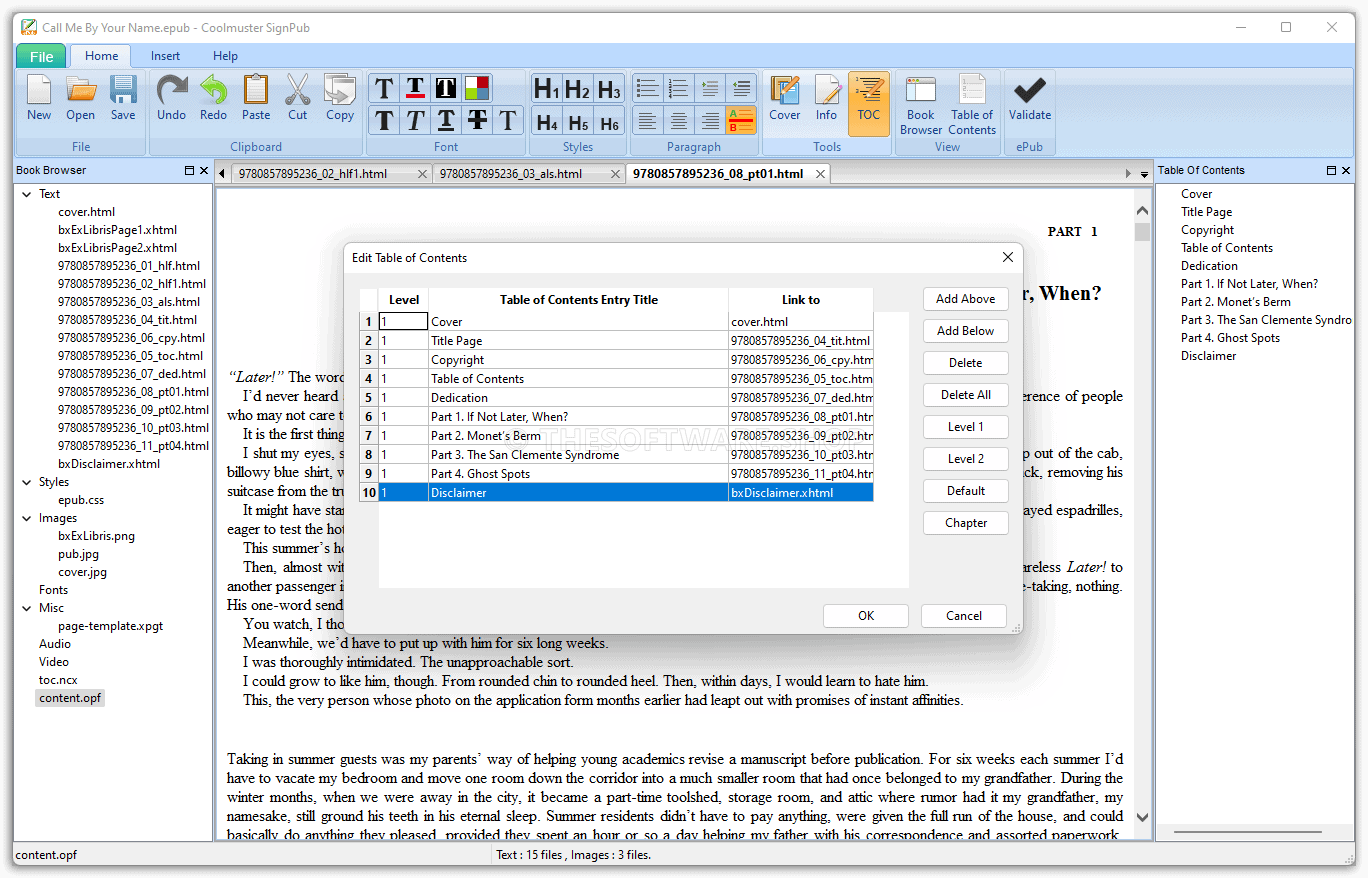Copy the selected text
Screen dimensions: 1368x878
(340, 99)
